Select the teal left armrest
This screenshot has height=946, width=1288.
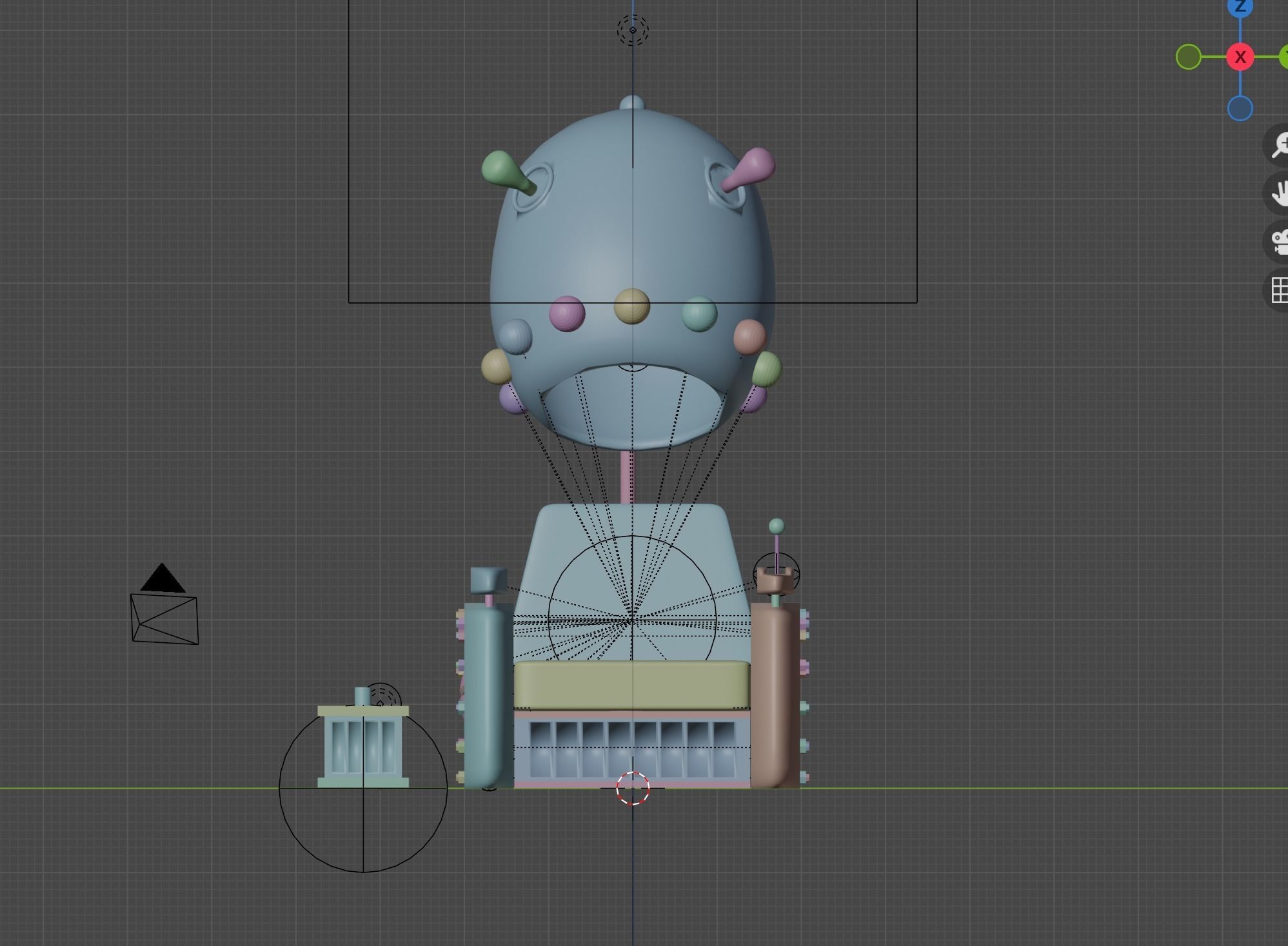pos(488,696)
